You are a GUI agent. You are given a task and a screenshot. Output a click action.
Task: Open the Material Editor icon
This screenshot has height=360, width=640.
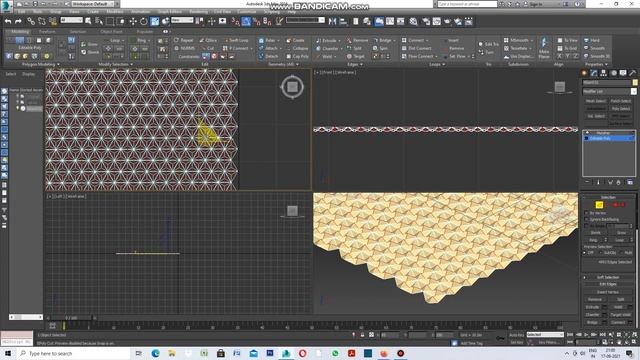point(413,21)
